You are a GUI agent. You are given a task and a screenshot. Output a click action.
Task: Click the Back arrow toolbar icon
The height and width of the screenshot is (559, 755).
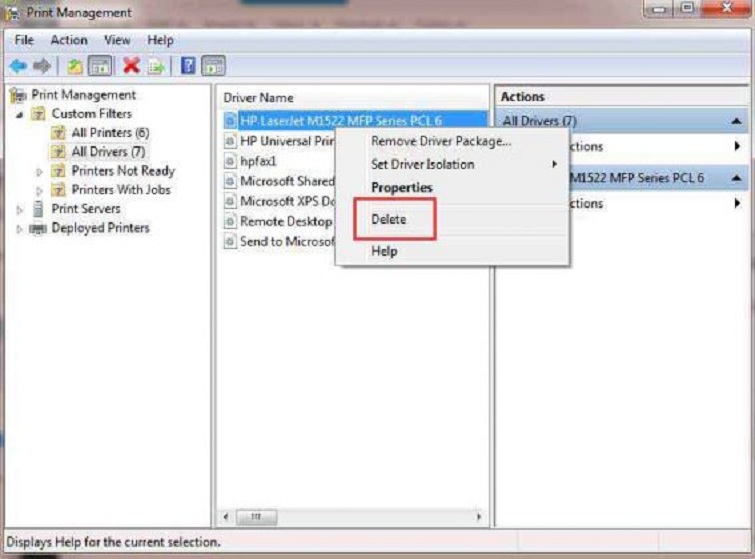[x=18, y=66]
